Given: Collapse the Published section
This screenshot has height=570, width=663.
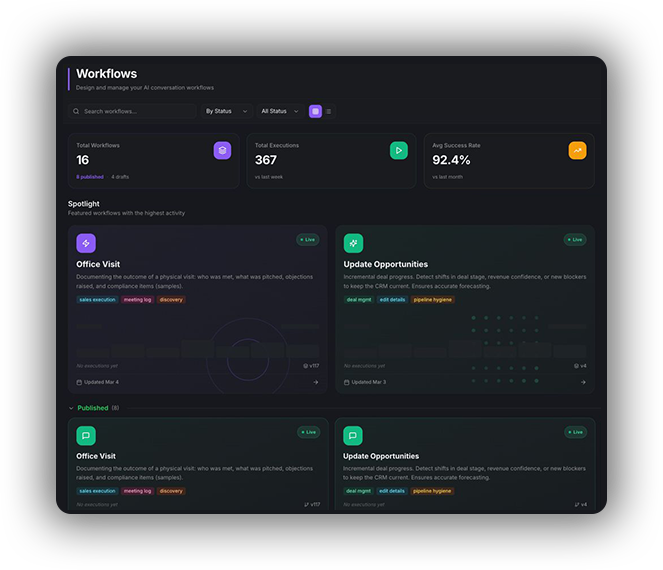Looking at the screenshot, I should [71, 408].
